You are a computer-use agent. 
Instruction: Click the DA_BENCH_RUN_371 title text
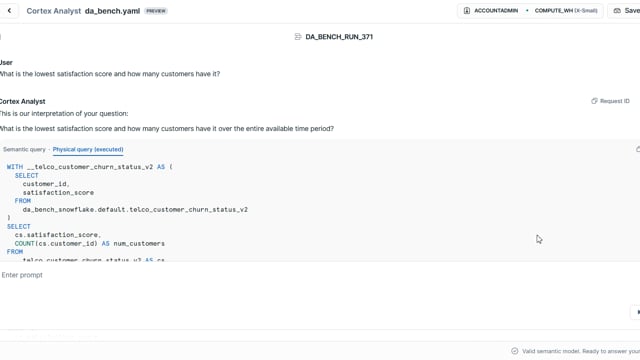point(339,37)
